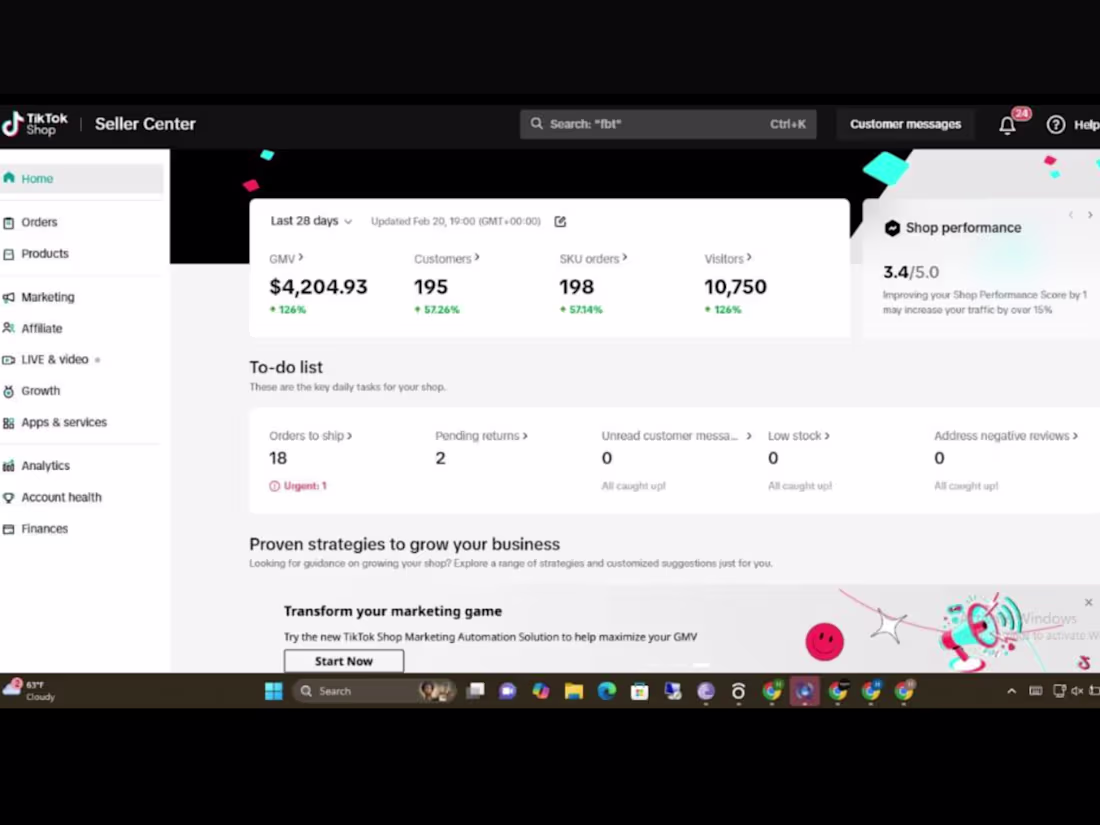Open the Marketing megaphone icon
1100x825 pixels.
9,296
